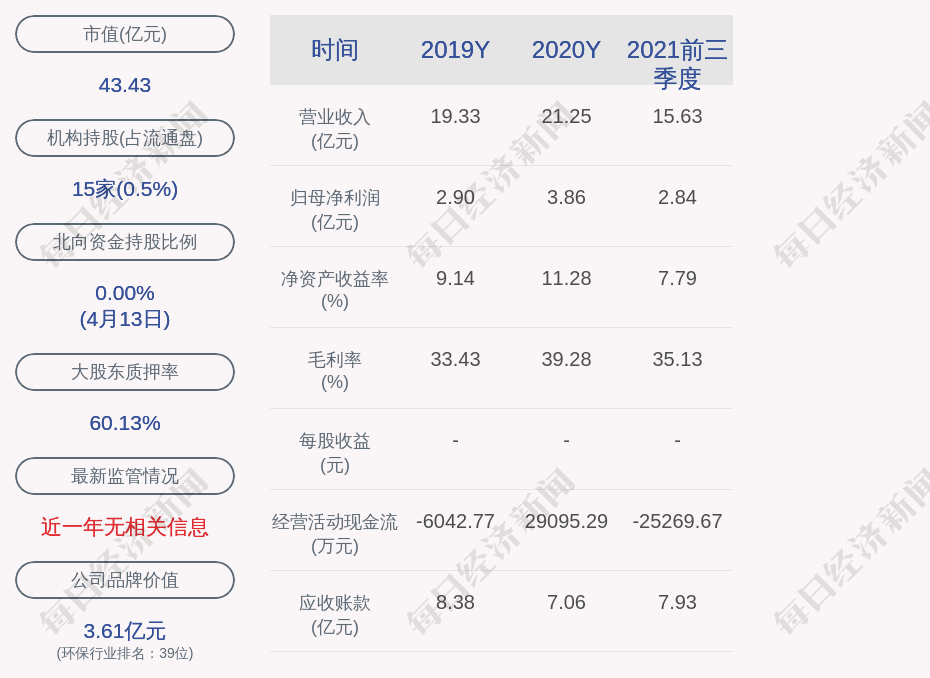Select the value 15家(0.5%)

tap(125, 189)
